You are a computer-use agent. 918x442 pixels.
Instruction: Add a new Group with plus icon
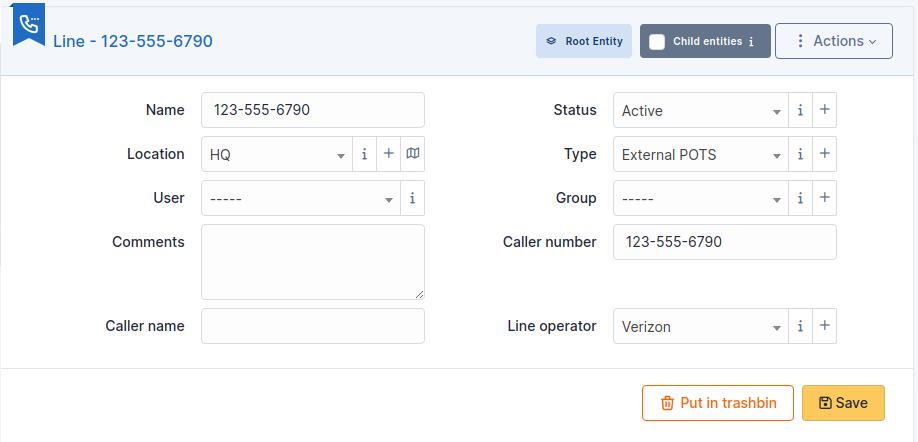click(x=824, y=198)
